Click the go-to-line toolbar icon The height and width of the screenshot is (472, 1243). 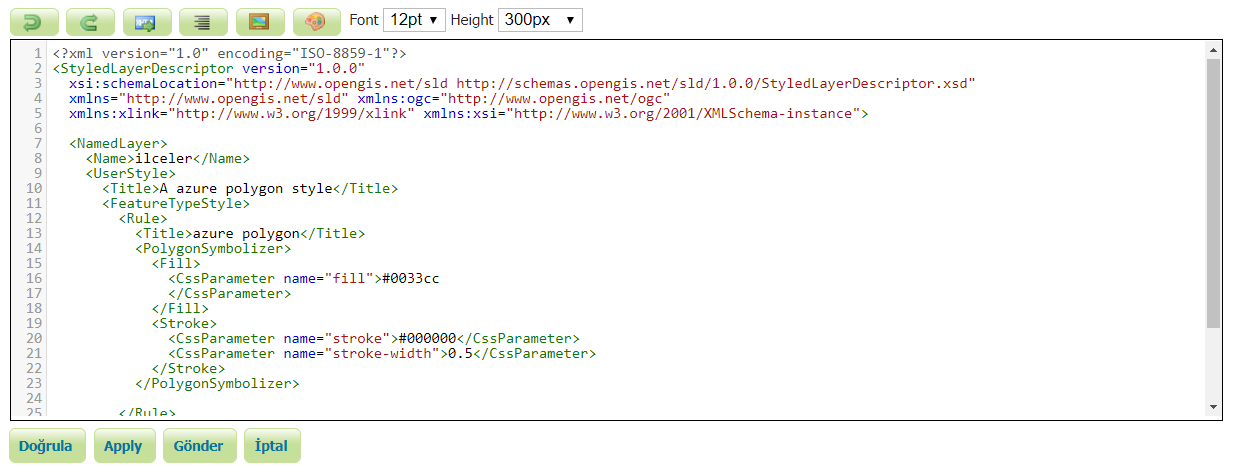click(x=147, y=20)
